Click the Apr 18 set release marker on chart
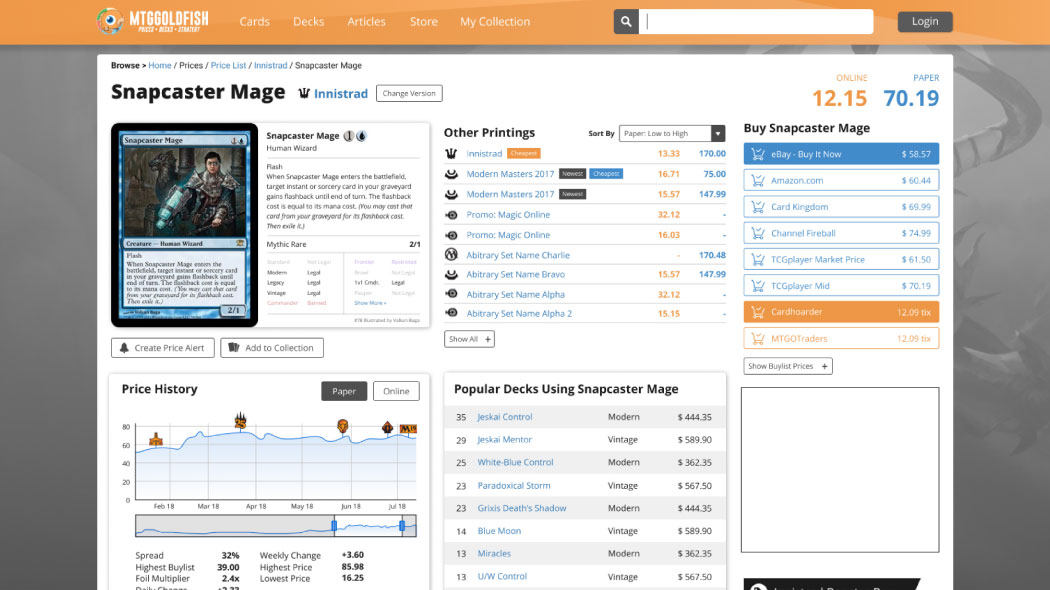Image resolution: width=1050 pixels, height=590 pixels. tap(240, 421)
